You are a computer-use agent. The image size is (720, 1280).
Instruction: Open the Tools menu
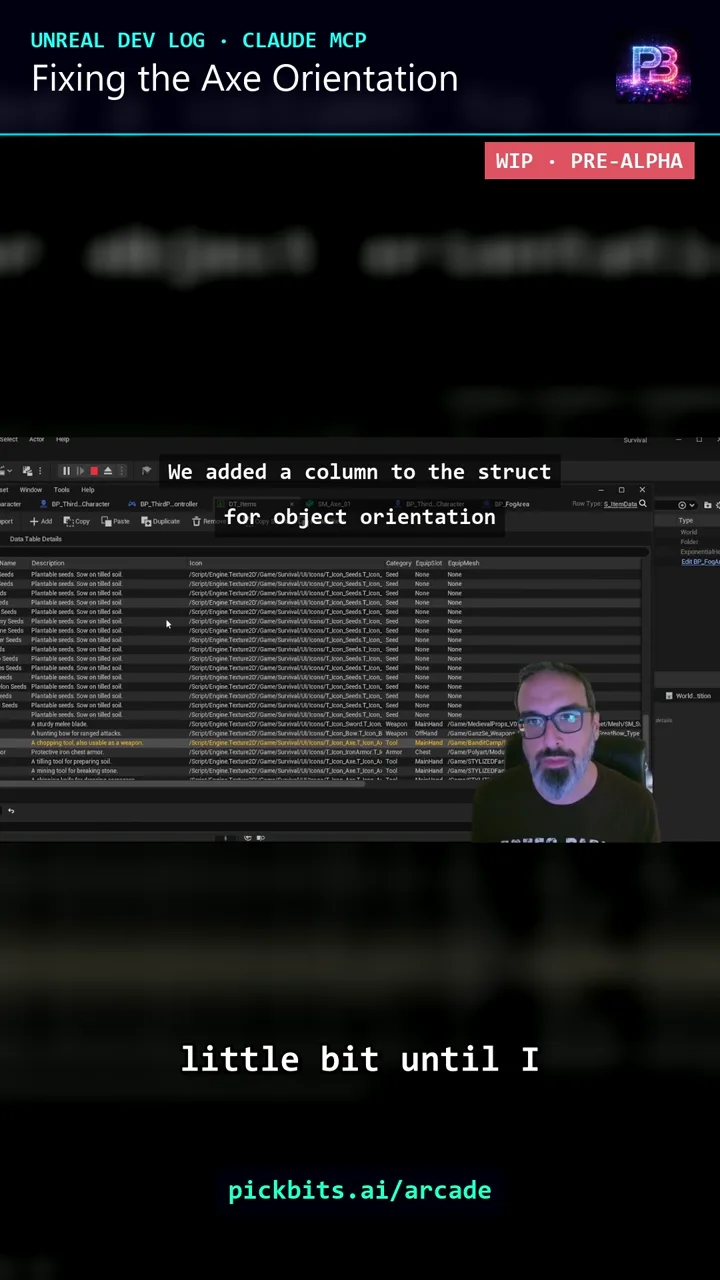(x=62, y=490)
